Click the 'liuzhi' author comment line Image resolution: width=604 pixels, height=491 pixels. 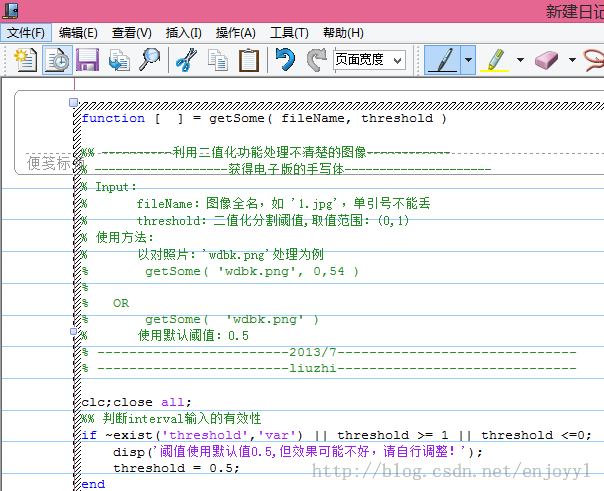pos(312,368)
